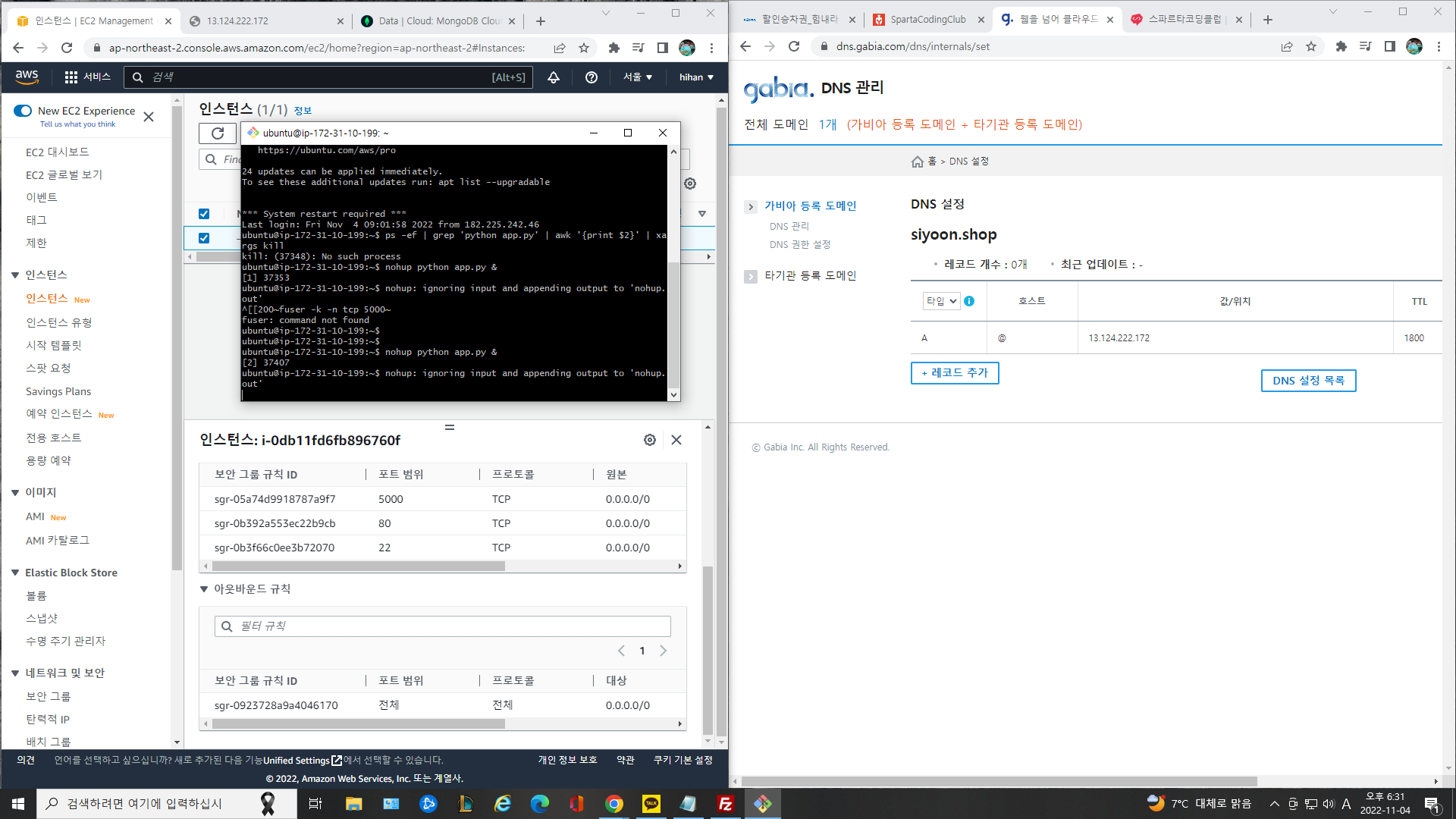Click the Windows taskbar search box
Screen dimensions: 1456x819
point(166,804)
